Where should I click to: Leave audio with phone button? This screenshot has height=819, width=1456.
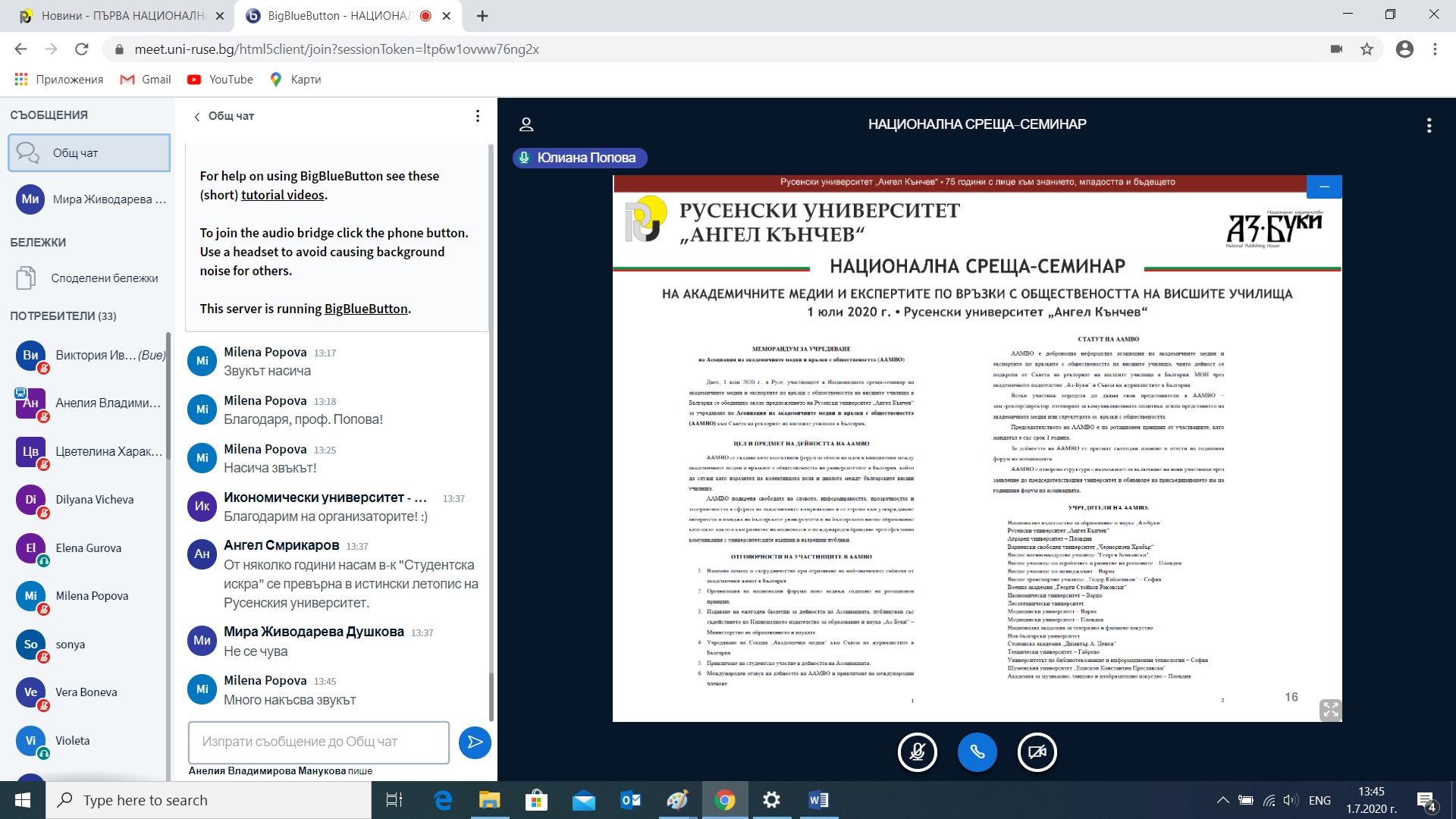[x=977, y=752]
